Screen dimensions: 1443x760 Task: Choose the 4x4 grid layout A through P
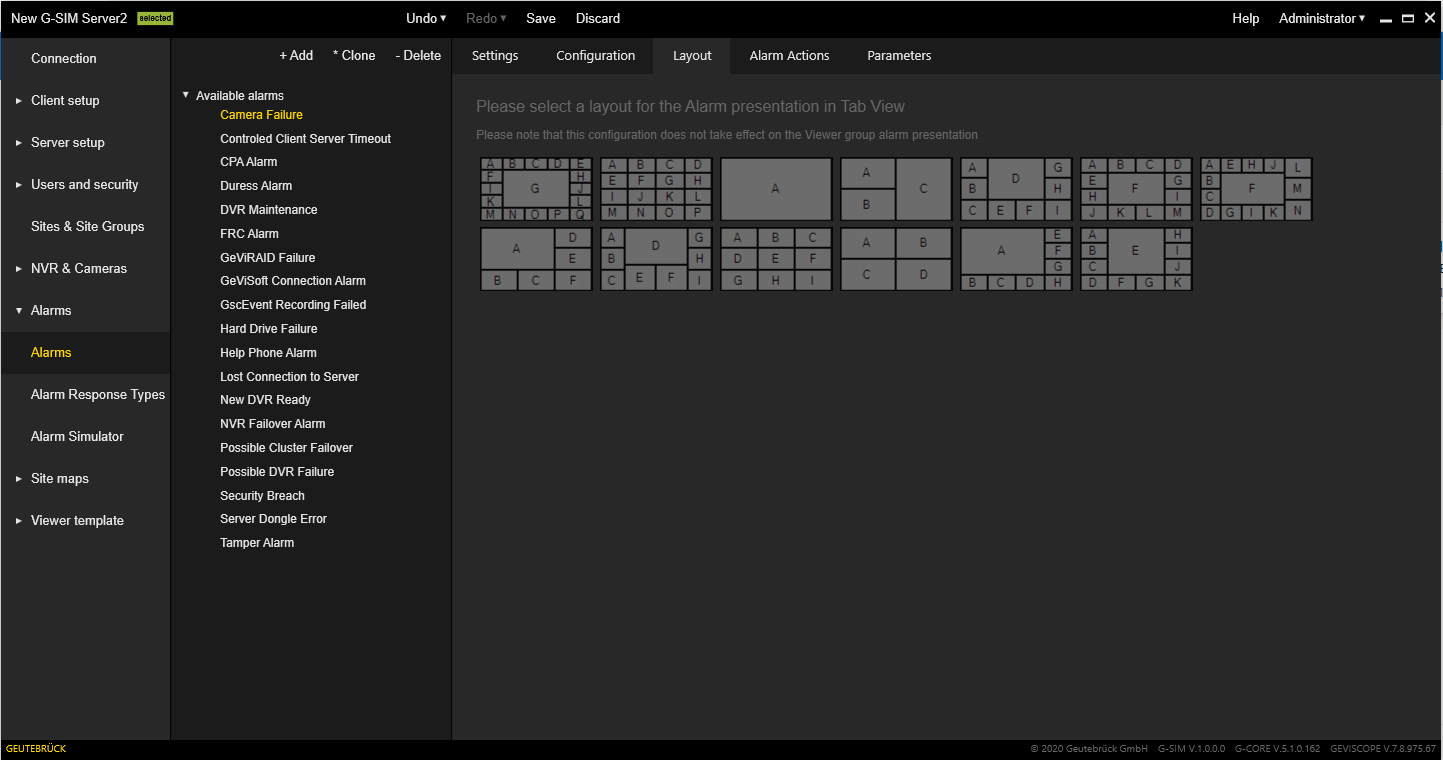click(656, 189)
